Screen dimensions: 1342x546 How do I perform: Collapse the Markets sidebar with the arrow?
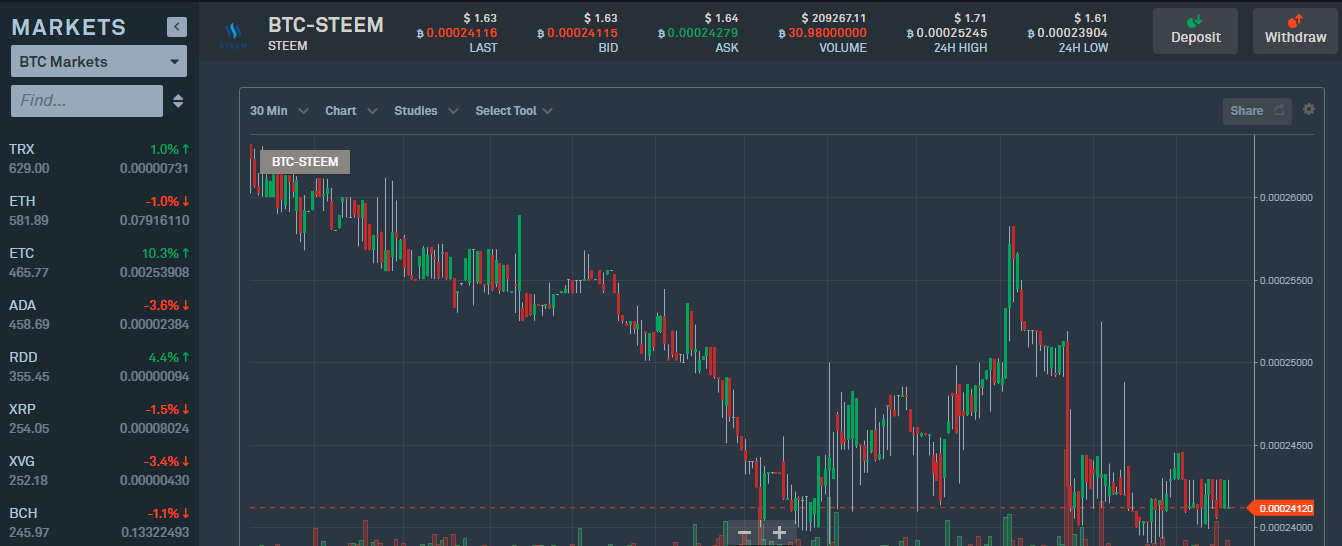[x=177, y=27]
